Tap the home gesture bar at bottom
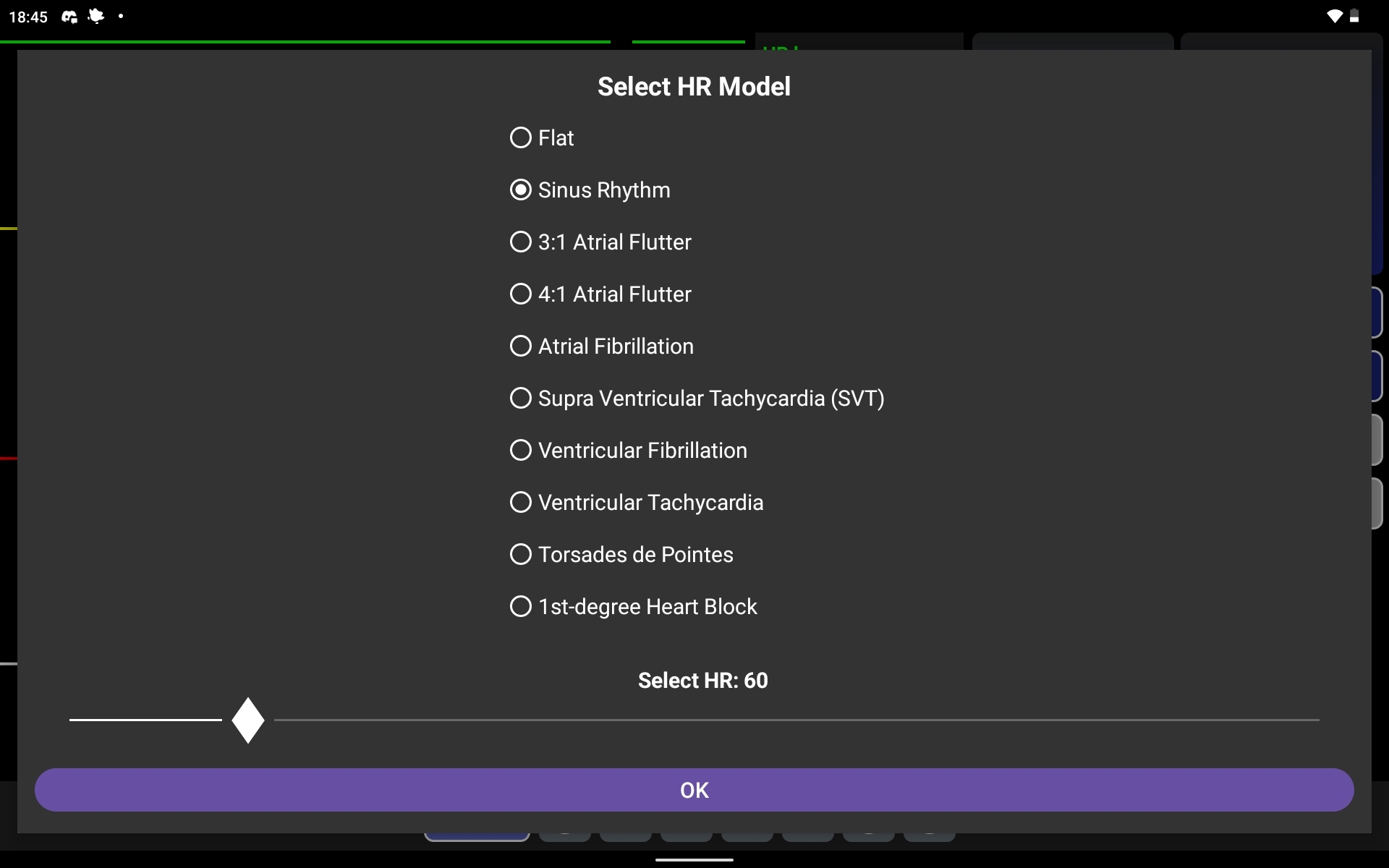 pyautogui.click(x=694, y=860)
